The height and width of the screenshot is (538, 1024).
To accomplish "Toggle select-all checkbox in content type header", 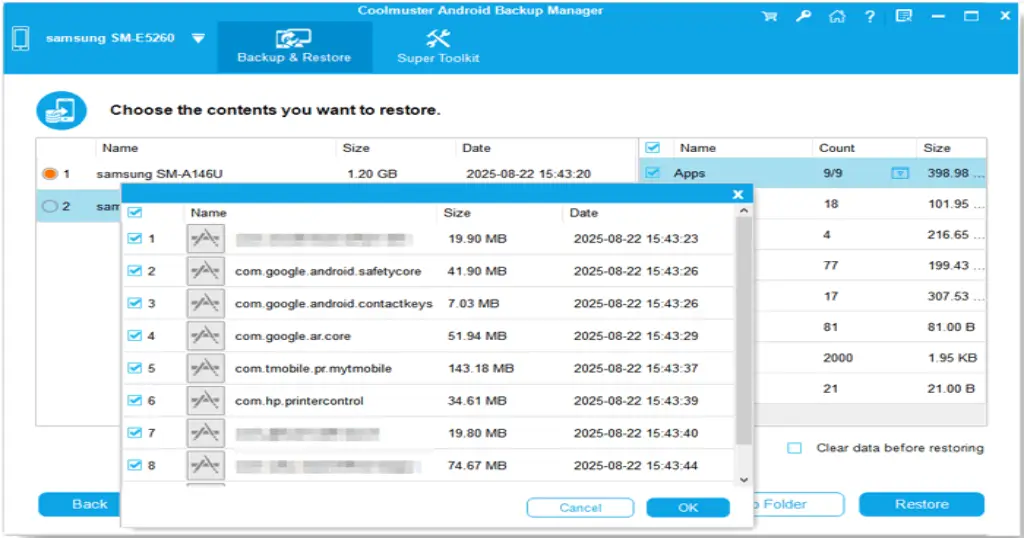I will (652, 148).
